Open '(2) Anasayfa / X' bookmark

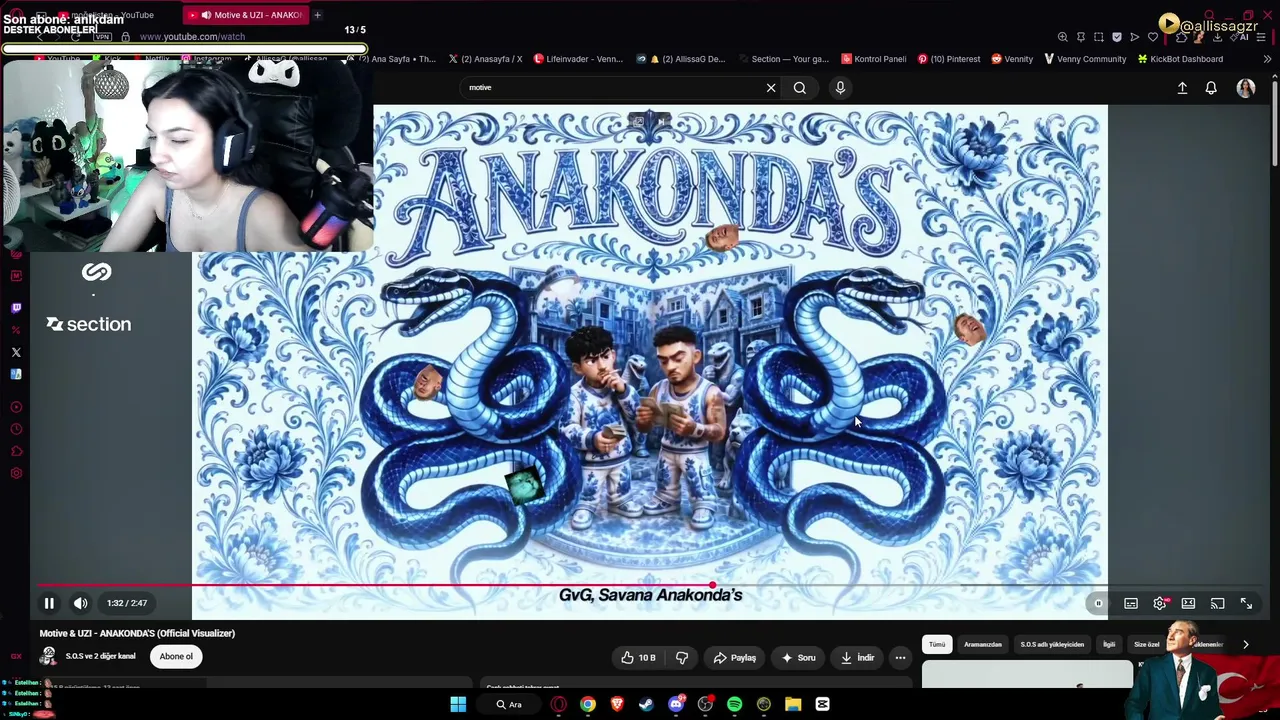485,59
